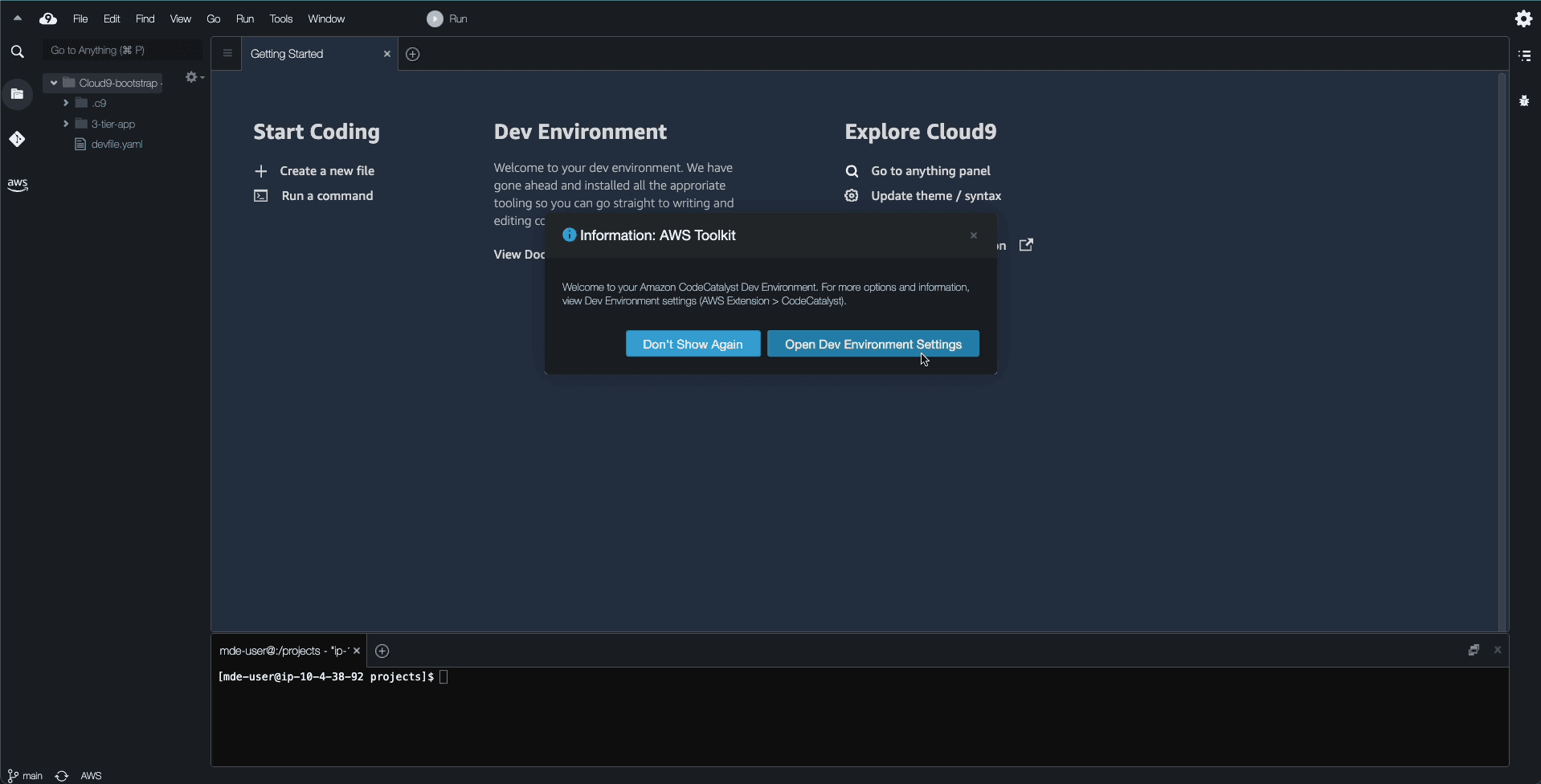Select Cloud9-bootstrap root folder name
This screenshot has width=1541, height=784.
click(118, 83)
